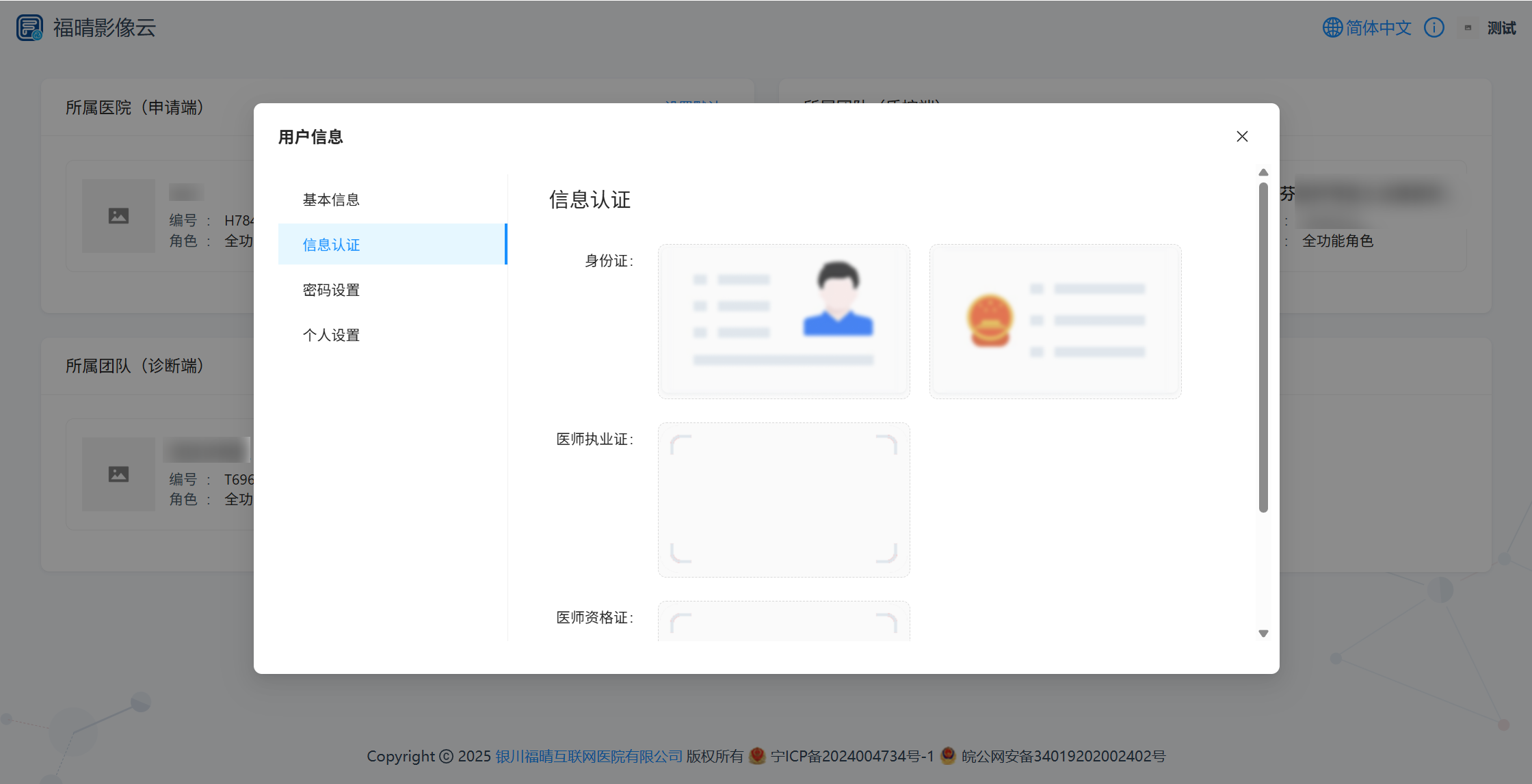
Task: Click the 医师资格证 upload area
Action: tap(784, 621)
